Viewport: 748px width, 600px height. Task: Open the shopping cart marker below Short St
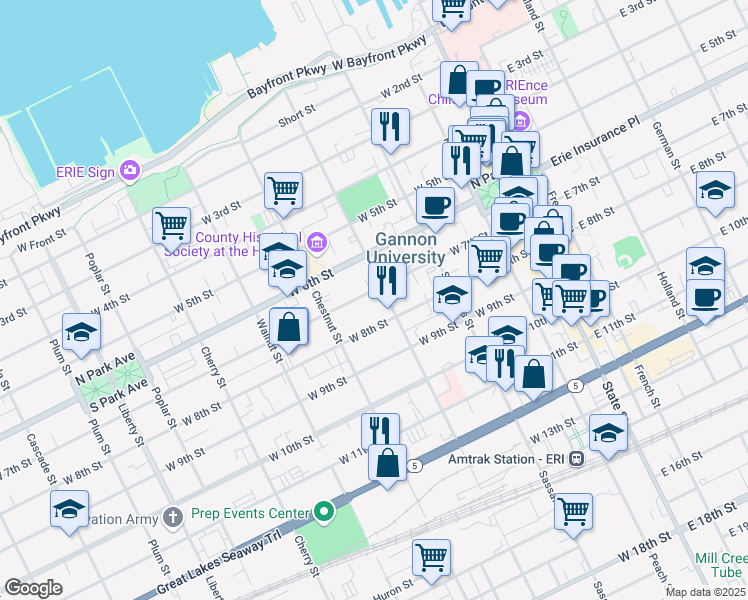coord(283,192)
